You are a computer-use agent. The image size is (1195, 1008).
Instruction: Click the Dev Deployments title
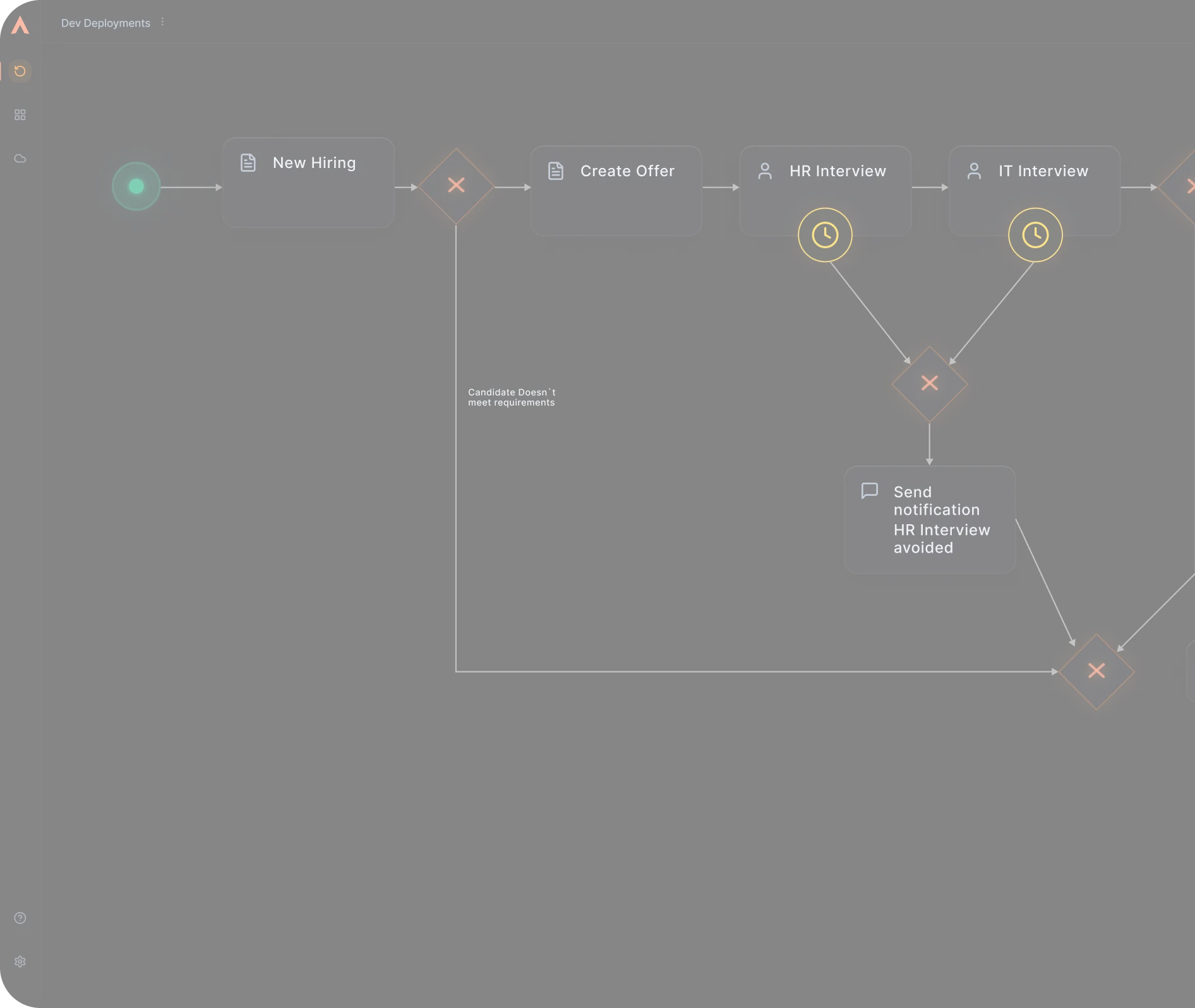pyautogui.click(x=105, y=23)
